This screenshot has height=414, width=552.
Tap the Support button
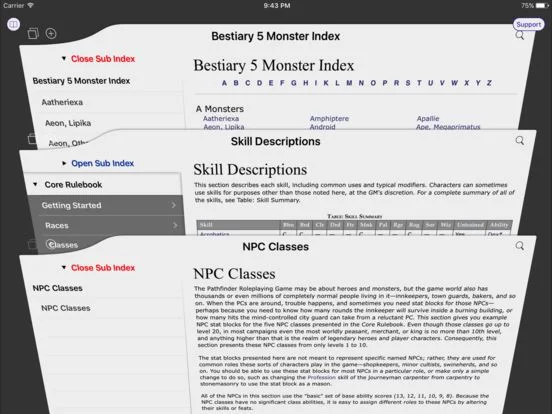click(528, 25)
